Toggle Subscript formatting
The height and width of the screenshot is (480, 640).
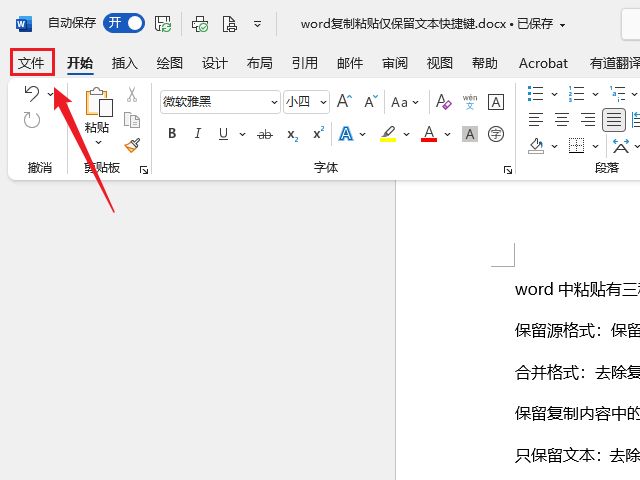pyautogui.click(x=292, y=135)
